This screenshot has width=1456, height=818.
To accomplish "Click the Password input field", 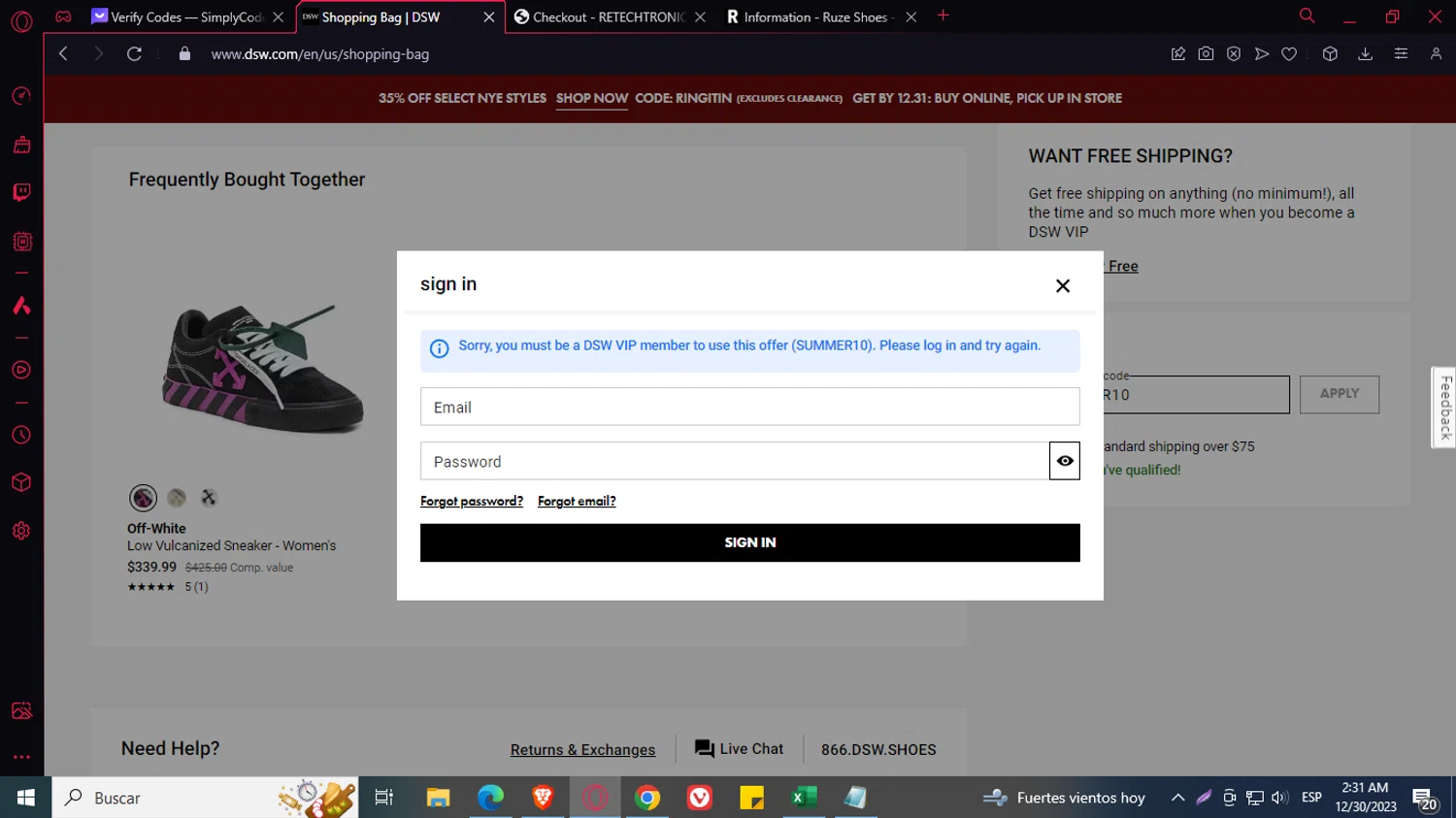I will pos(734,461).
